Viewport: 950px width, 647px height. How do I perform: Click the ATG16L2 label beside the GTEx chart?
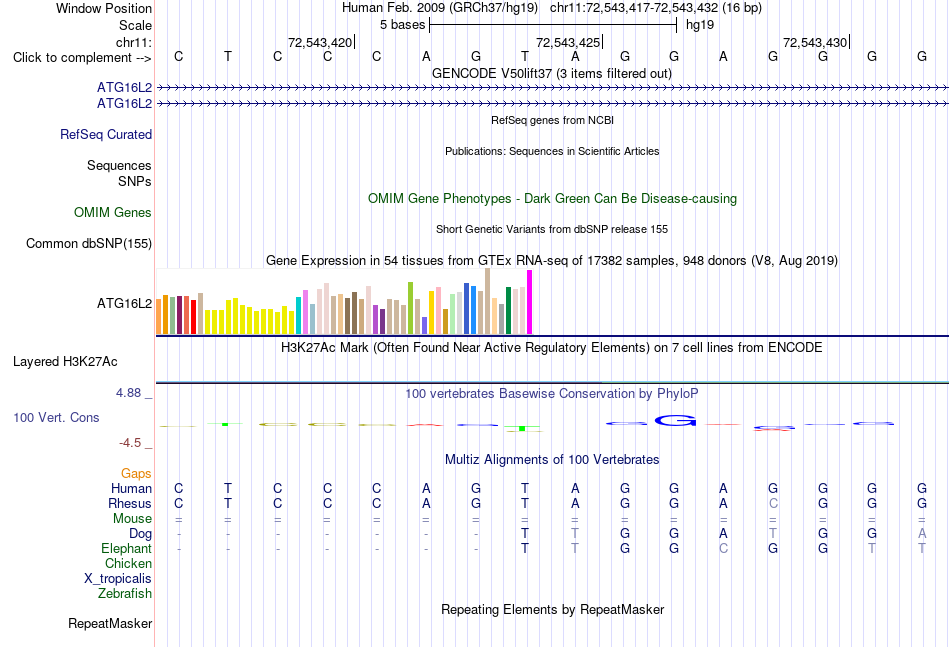click(124, 304)
